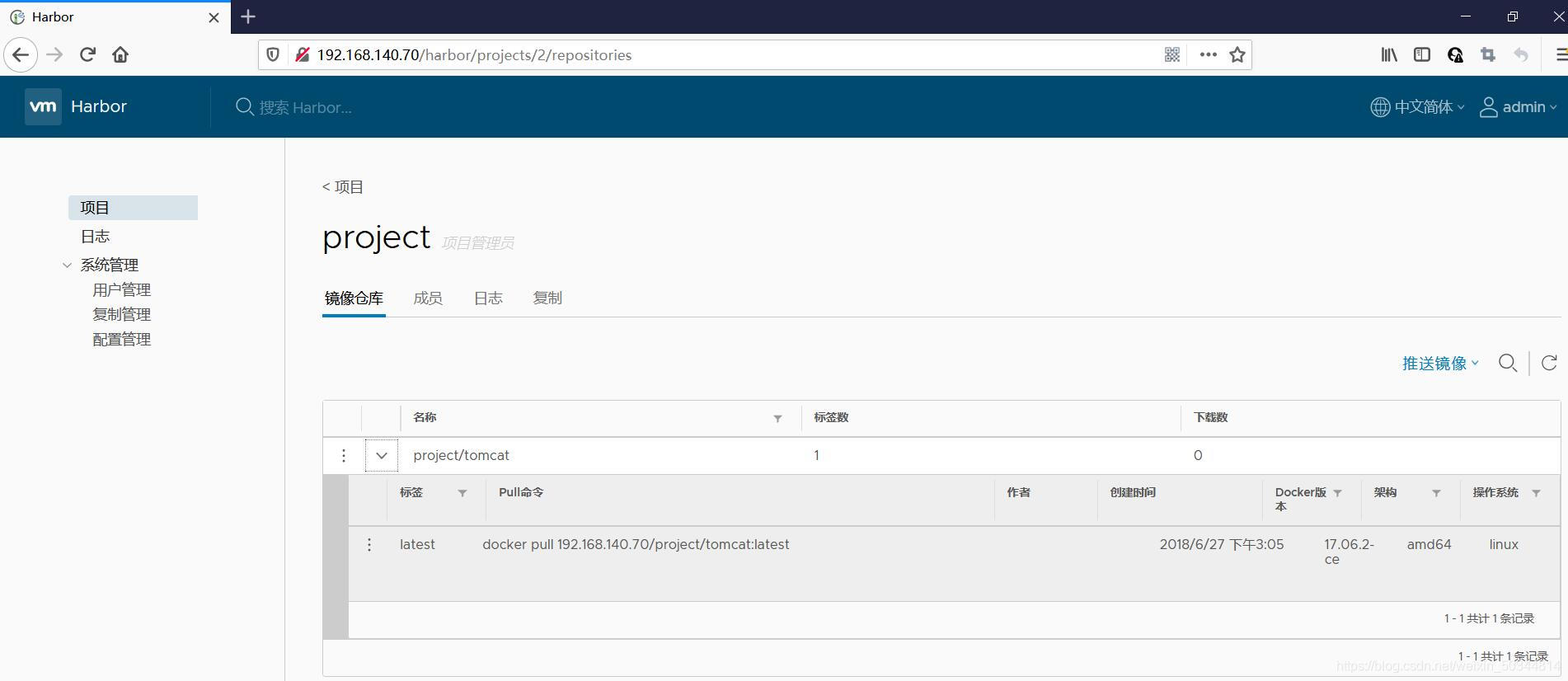Screen dimensions: 1568x681
Task: Open 配置管理 in the sidebar
Action: (122, 340)
